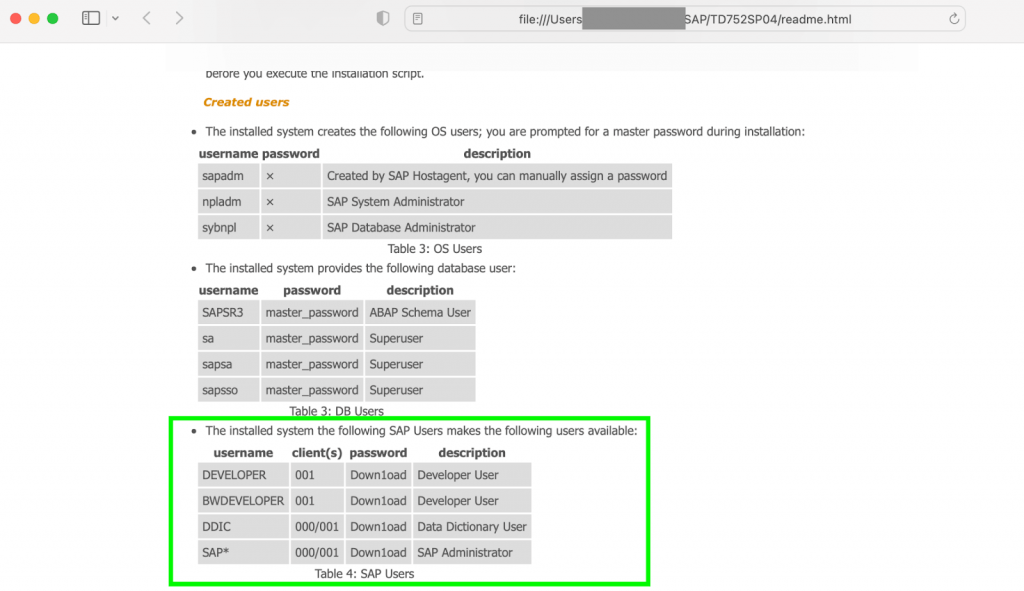Click the 'Created users' heading
Image resolution: width=1024 pixels, height=591 pixels.
coord(246,102)
